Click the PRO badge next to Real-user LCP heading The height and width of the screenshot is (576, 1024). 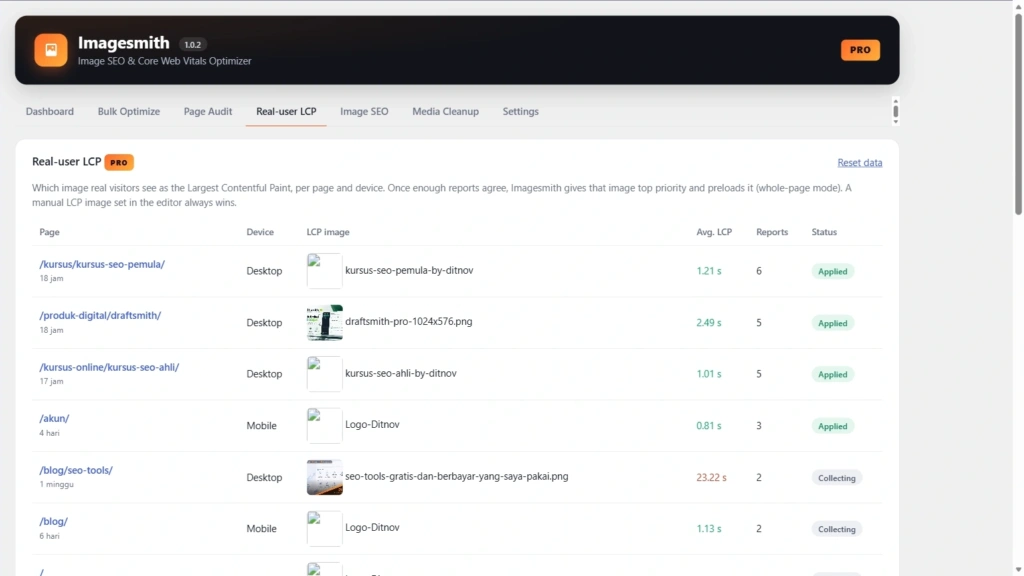point(119,163)
